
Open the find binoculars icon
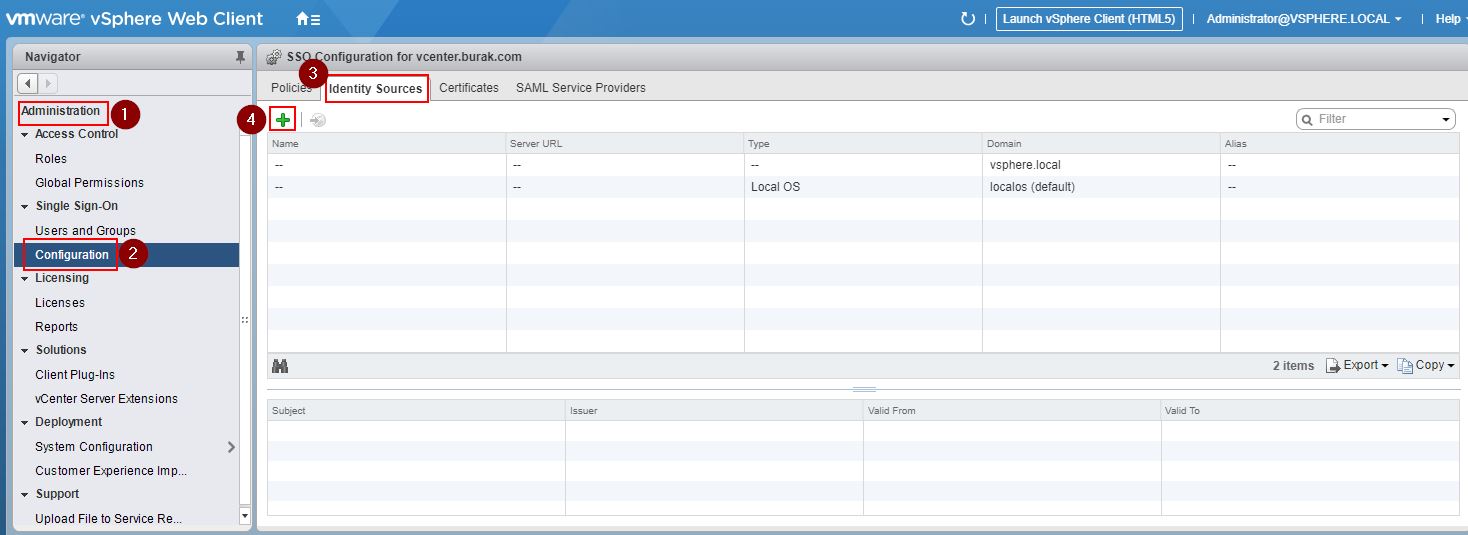280,366
